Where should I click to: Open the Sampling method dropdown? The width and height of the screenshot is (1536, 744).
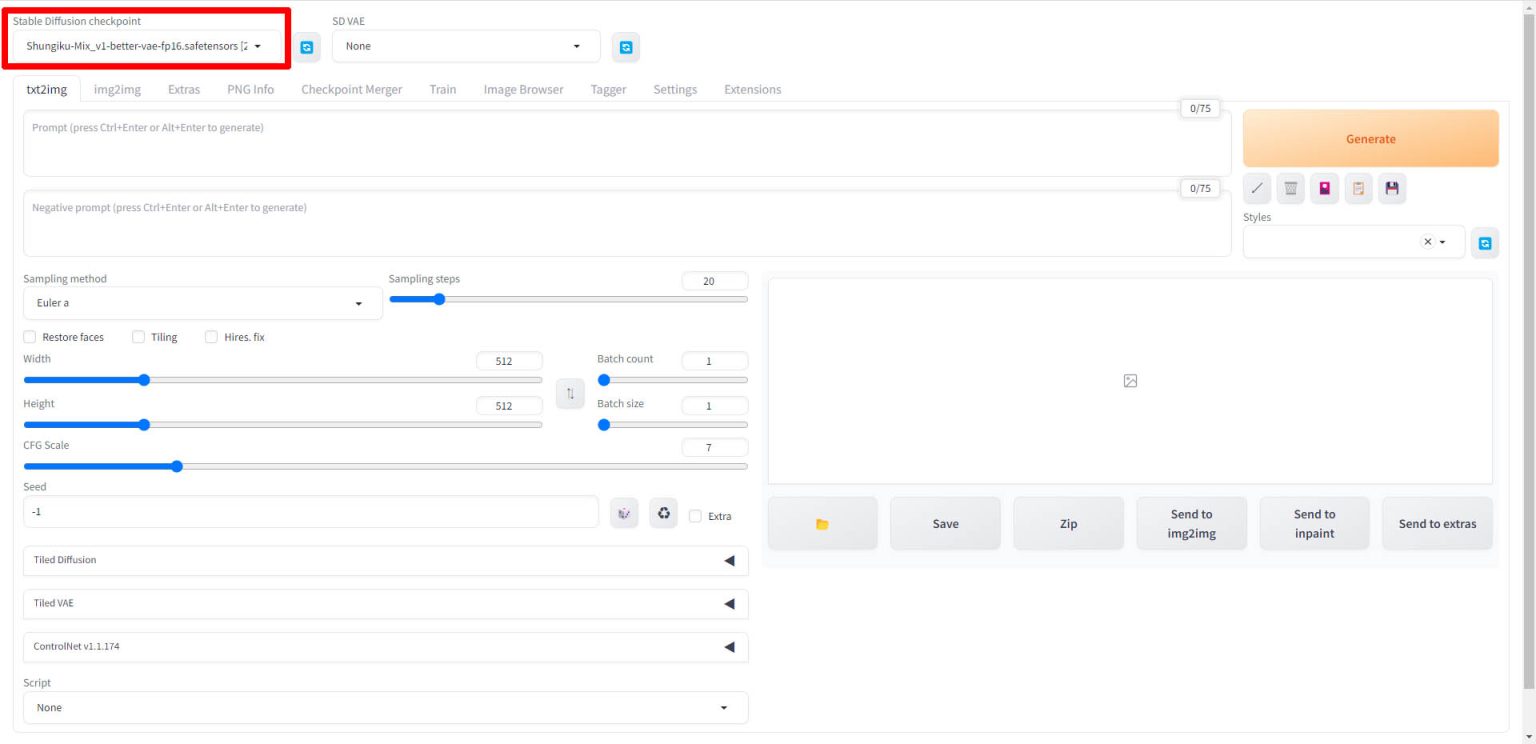202,302
